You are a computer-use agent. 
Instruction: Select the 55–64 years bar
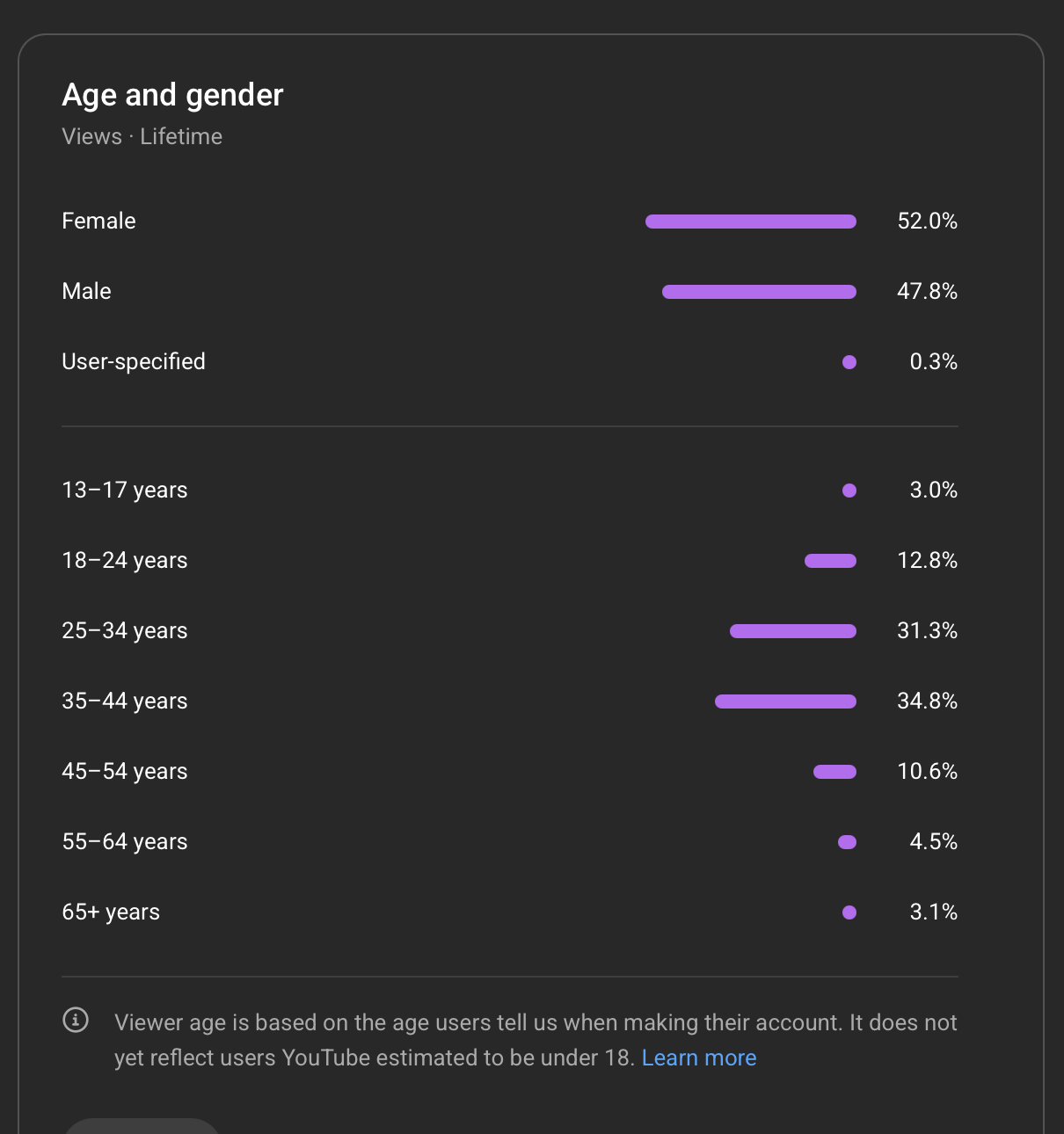click(x=847, y=842)
